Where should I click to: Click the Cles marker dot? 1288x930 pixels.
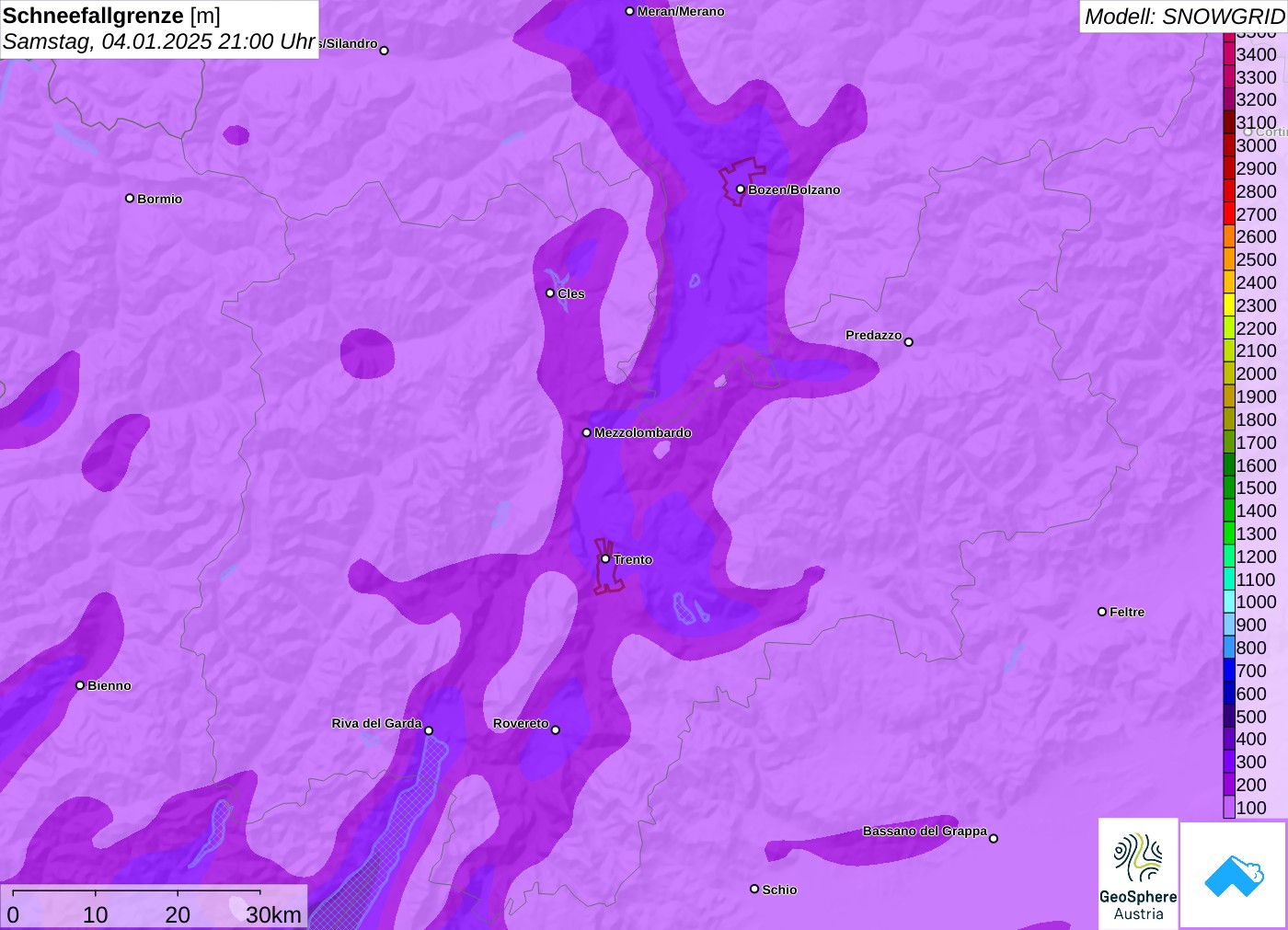pyautogui.click(x=550, y=293)
